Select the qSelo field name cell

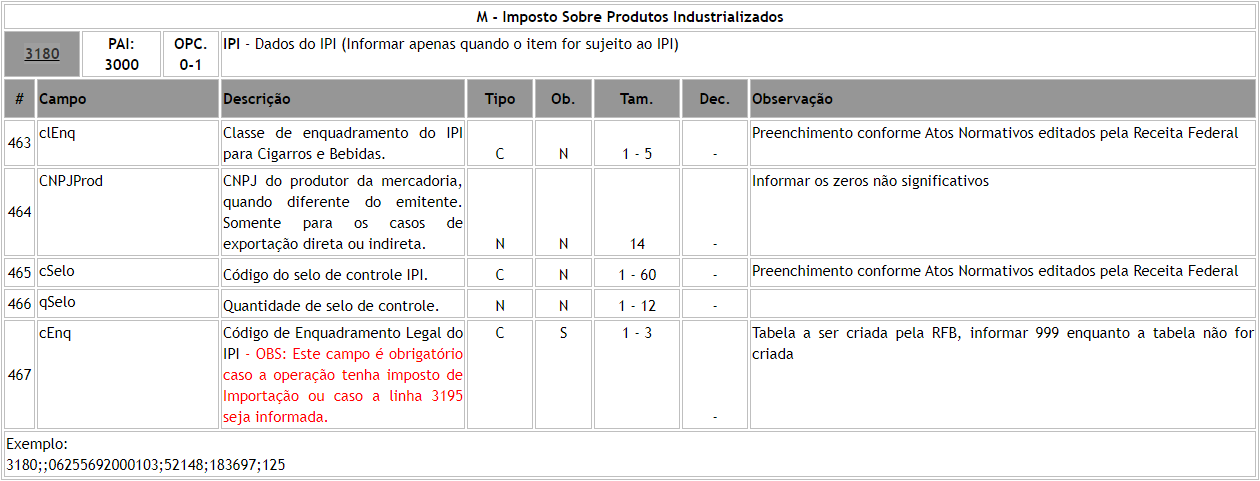pos(57,303)
